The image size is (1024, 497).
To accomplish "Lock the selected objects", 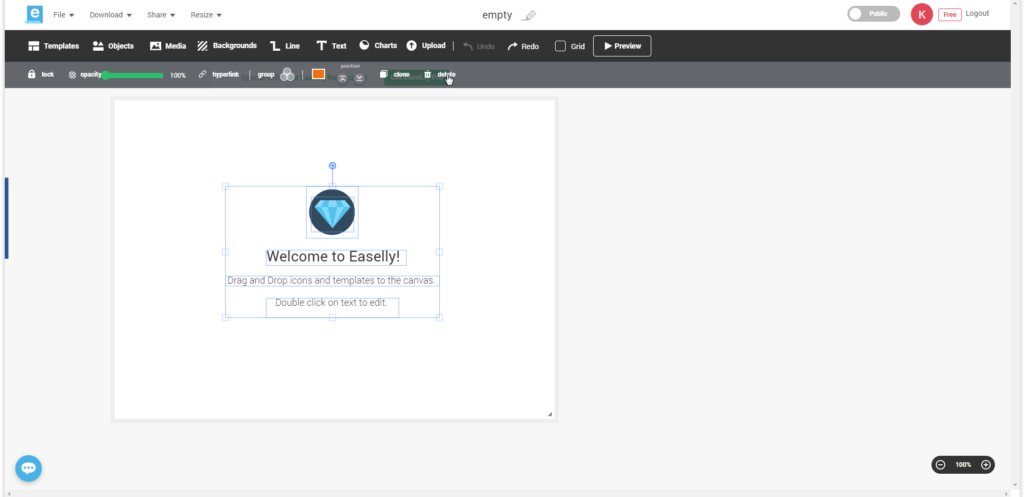I will pos(40,74).
